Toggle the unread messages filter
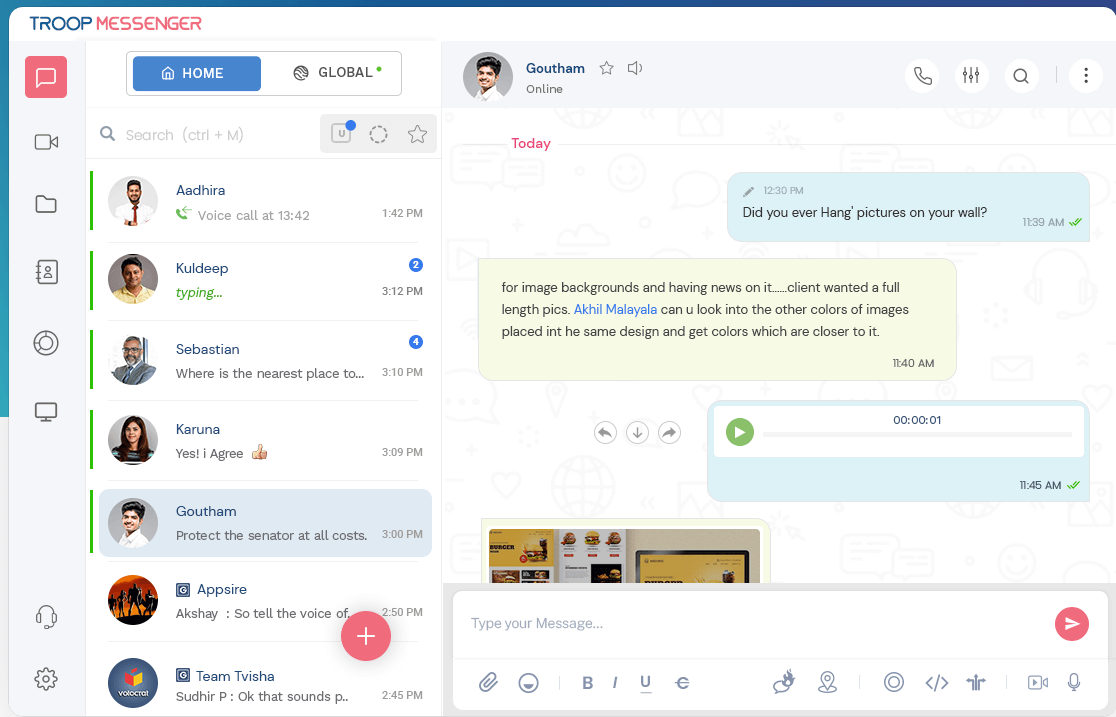 point(341,134)
